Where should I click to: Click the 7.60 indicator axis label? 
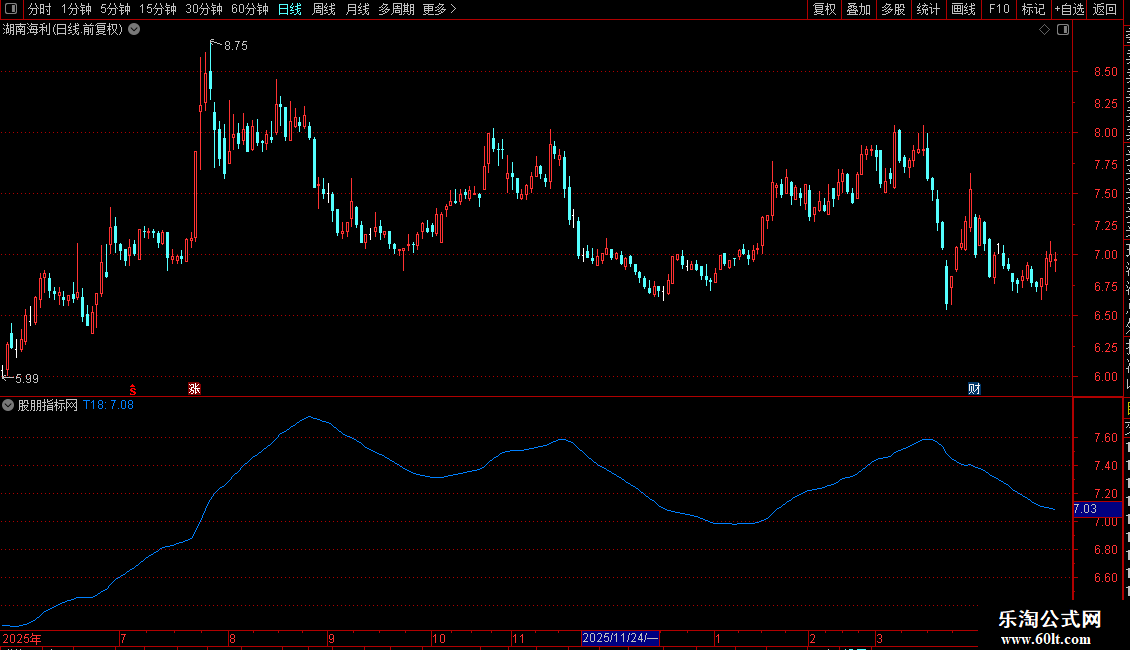1105,438
